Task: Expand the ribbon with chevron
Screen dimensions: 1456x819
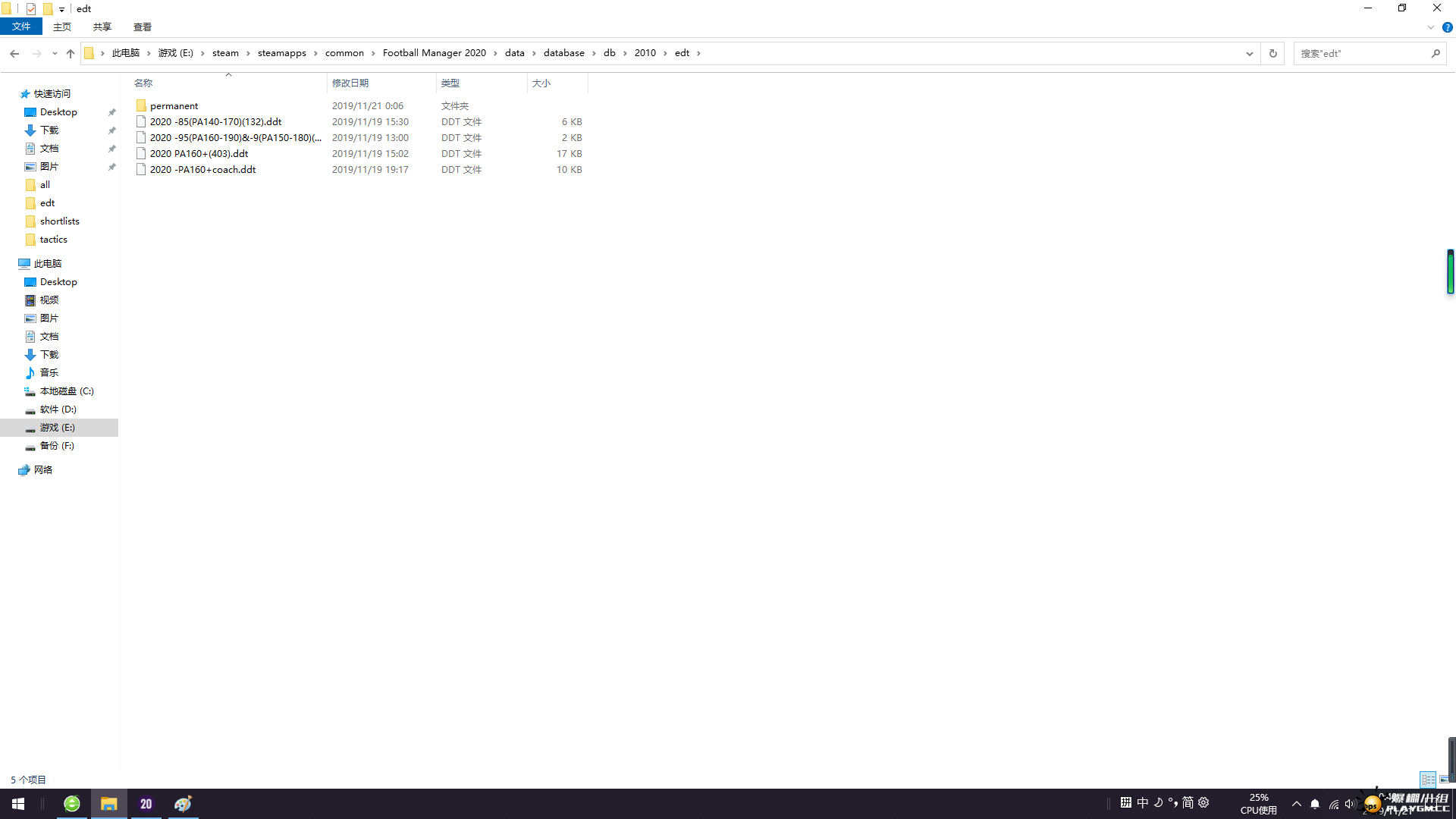Action: [x=1431, y=27]
